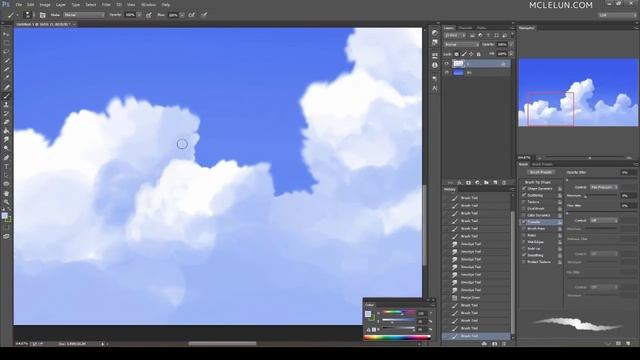Select the Hand tool
The height and width of the screenshot is (360, 640).
tap(6, 193)
